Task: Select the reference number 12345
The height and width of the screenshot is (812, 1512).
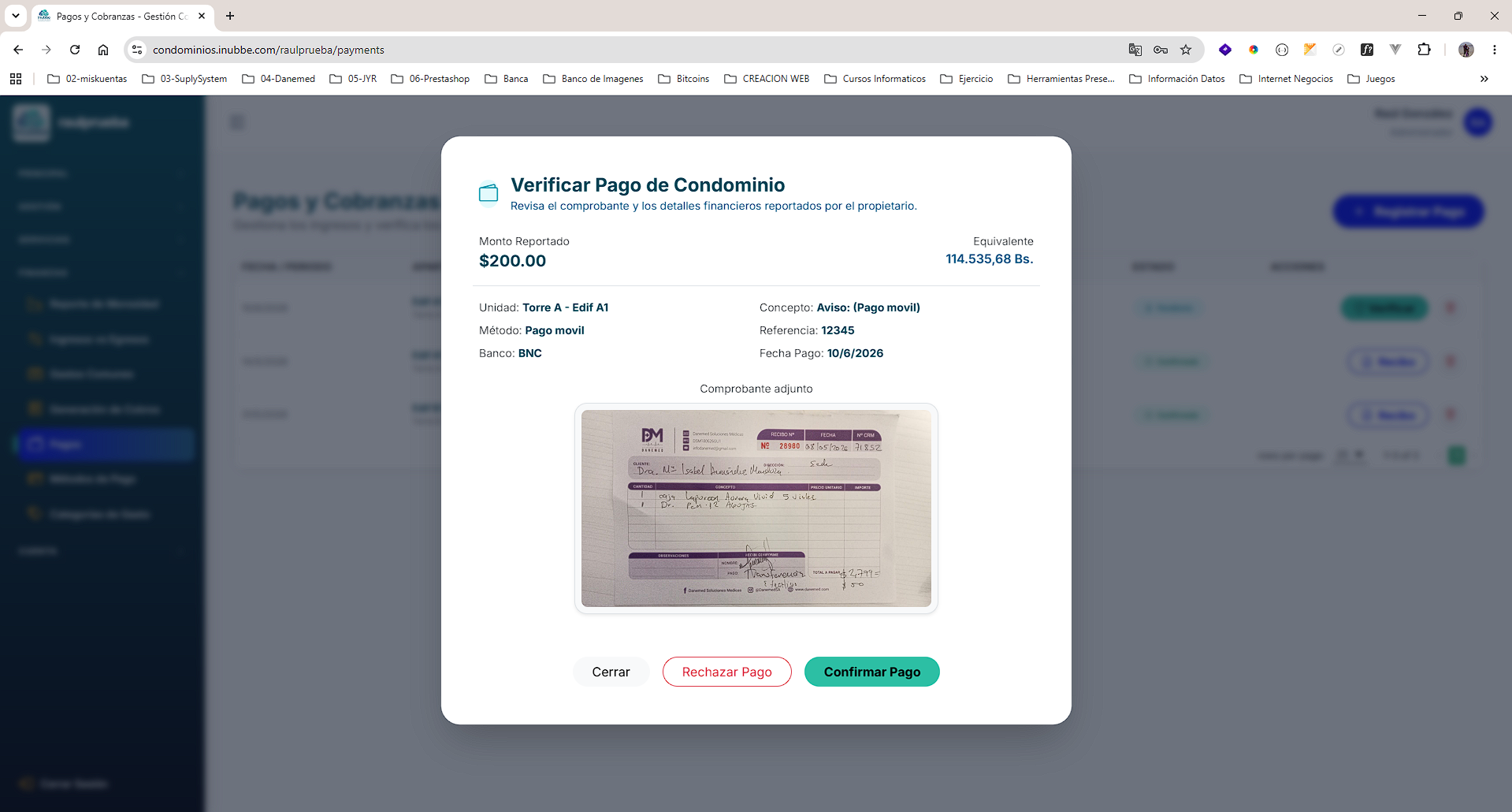Action: click(x=838, y=330)
